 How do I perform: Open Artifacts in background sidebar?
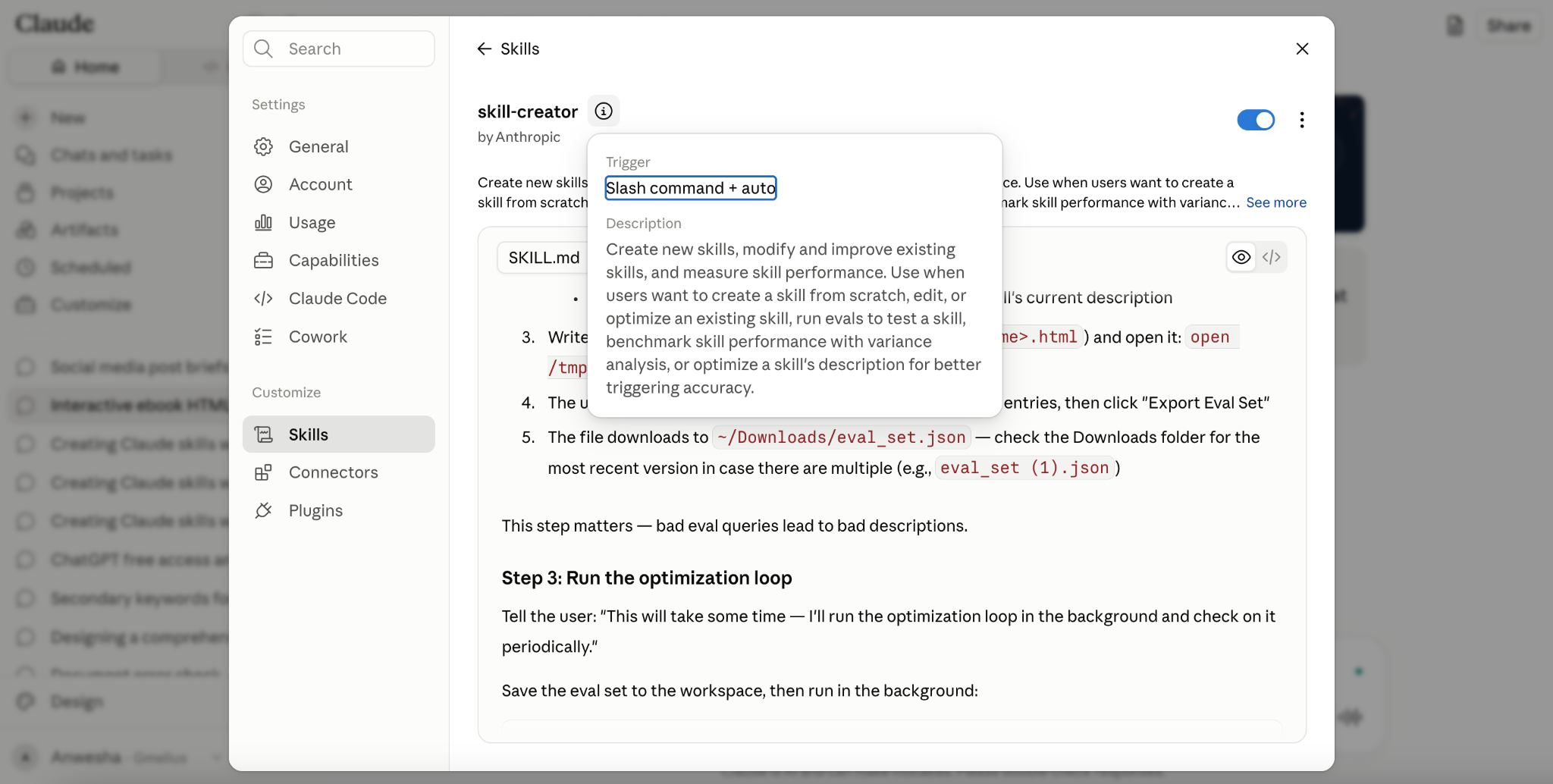(x=84, y=230)
